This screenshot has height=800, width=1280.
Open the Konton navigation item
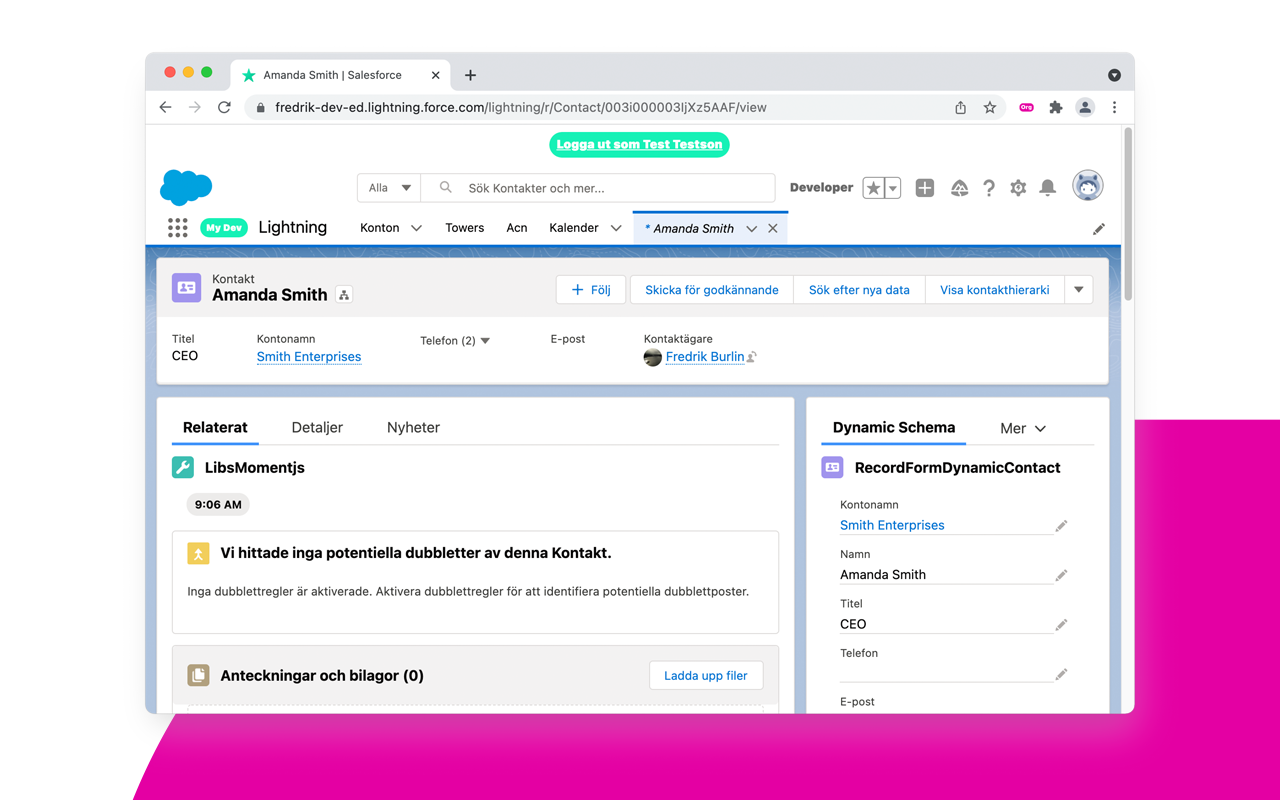(x=380, y=228)
